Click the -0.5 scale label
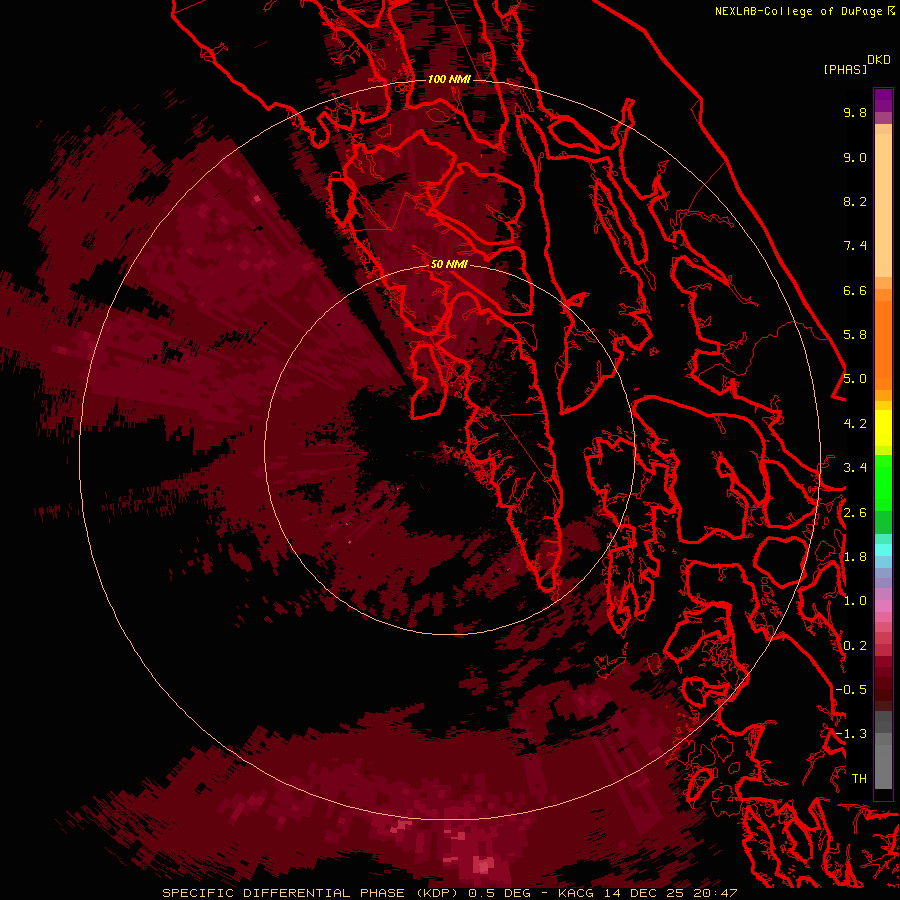 pyautogui.click(x=851, y=690)
